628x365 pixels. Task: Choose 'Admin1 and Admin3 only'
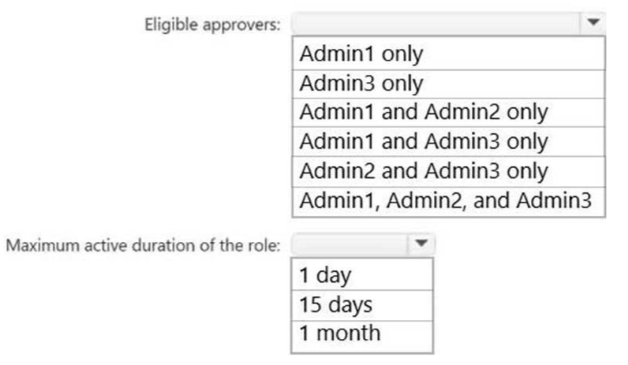coord(449,142)
